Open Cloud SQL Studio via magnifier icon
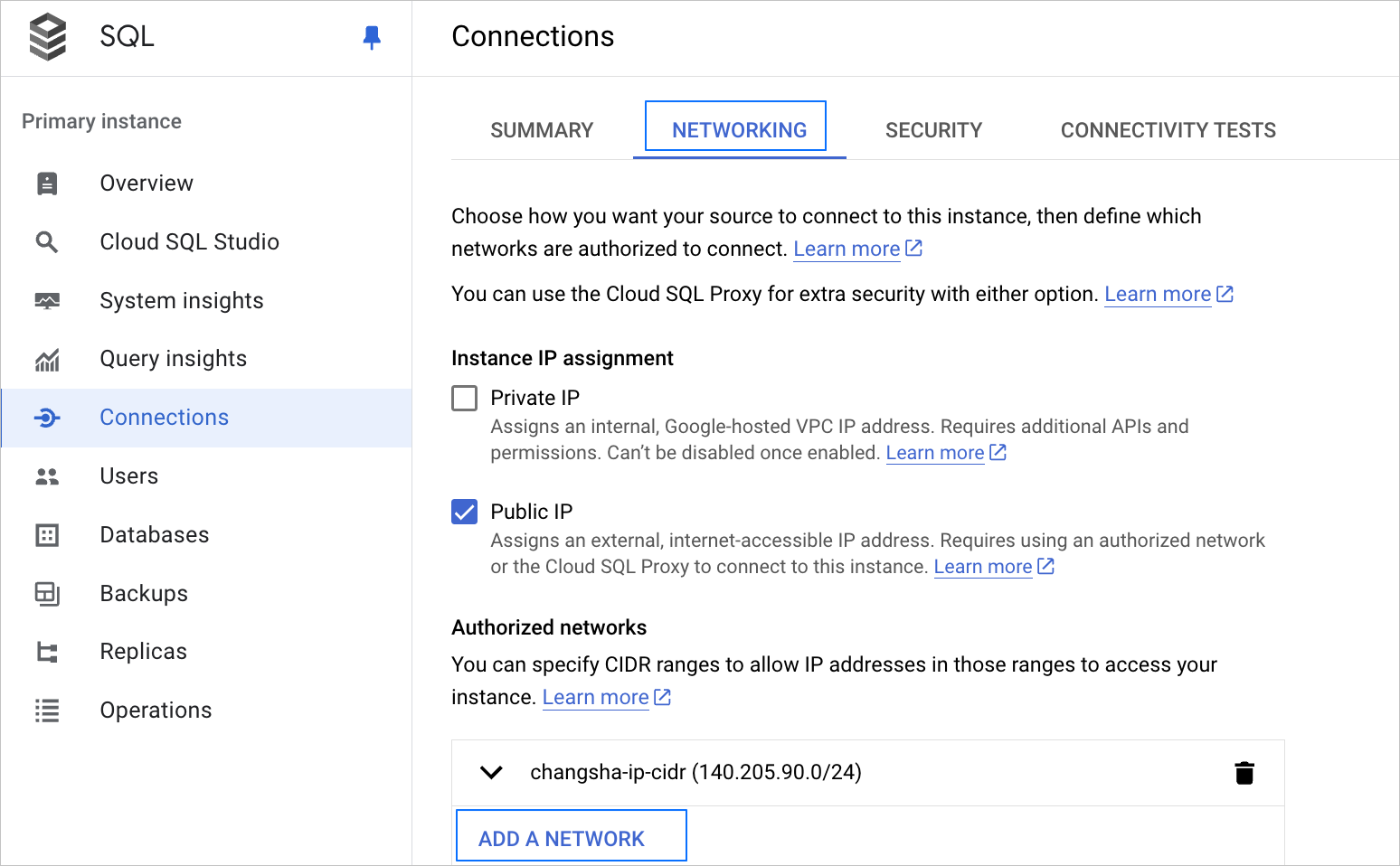The width and height of the screenshot is (1400, 866). [x=47, y=242]
